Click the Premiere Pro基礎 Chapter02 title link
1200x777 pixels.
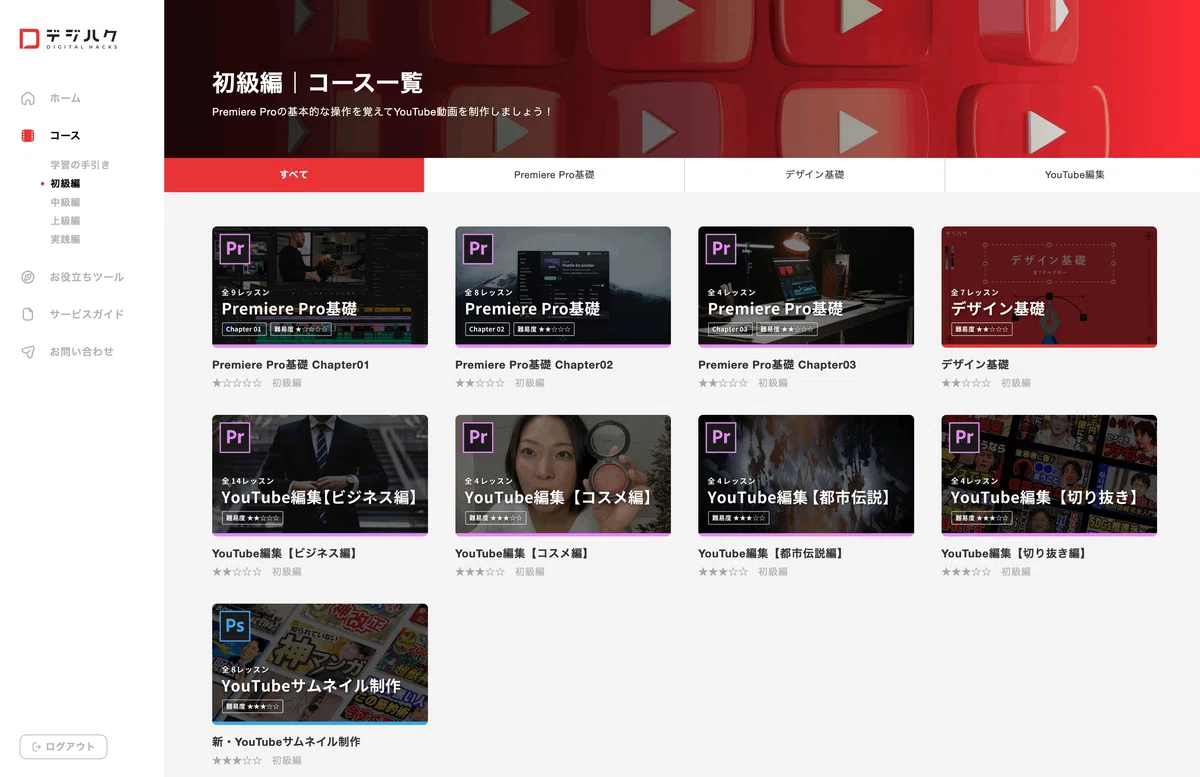(534, 365)
